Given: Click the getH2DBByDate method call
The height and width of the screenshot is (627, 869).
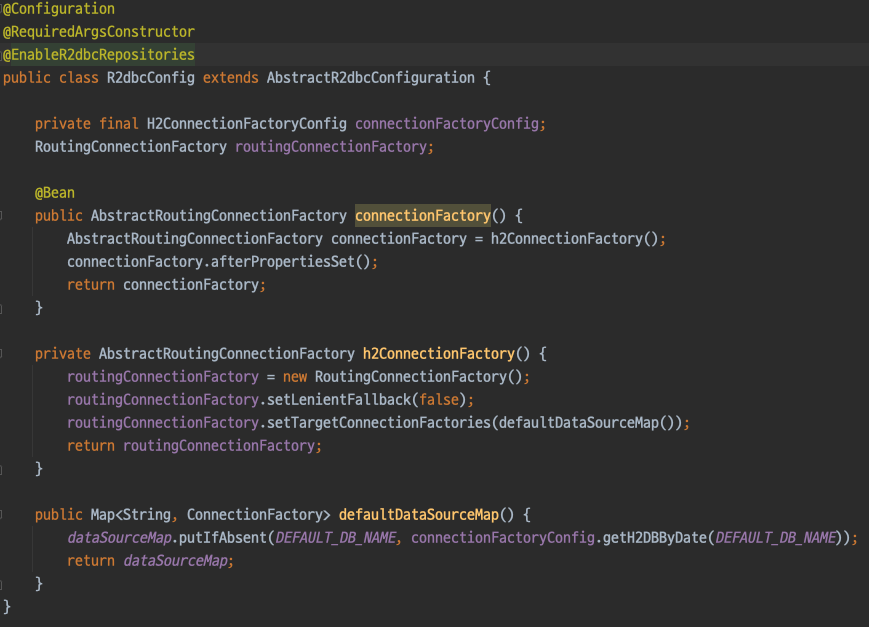Looking at the screenshot, I should 655,538.
